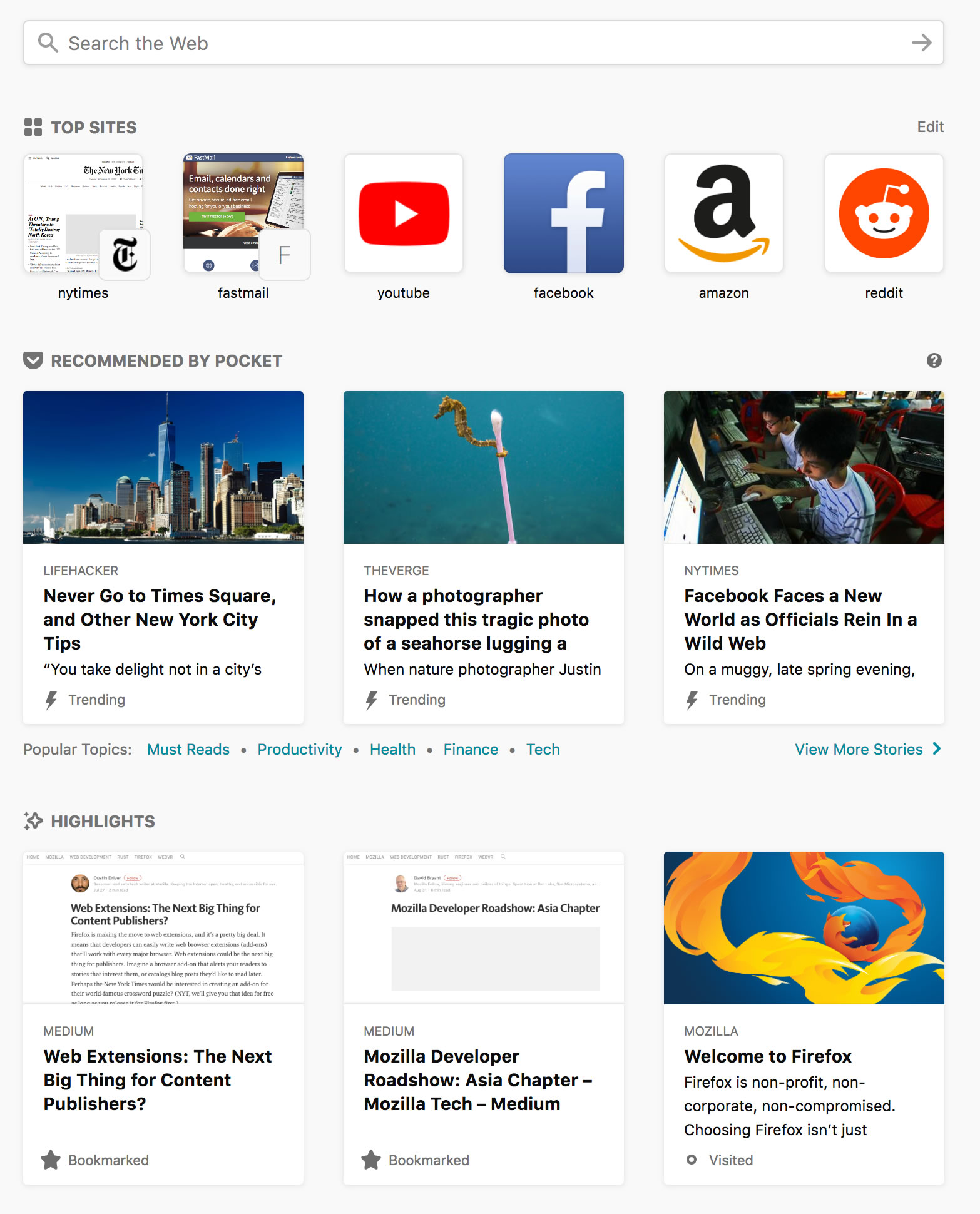Open the facebook top site tile

[x=564, y=213]
